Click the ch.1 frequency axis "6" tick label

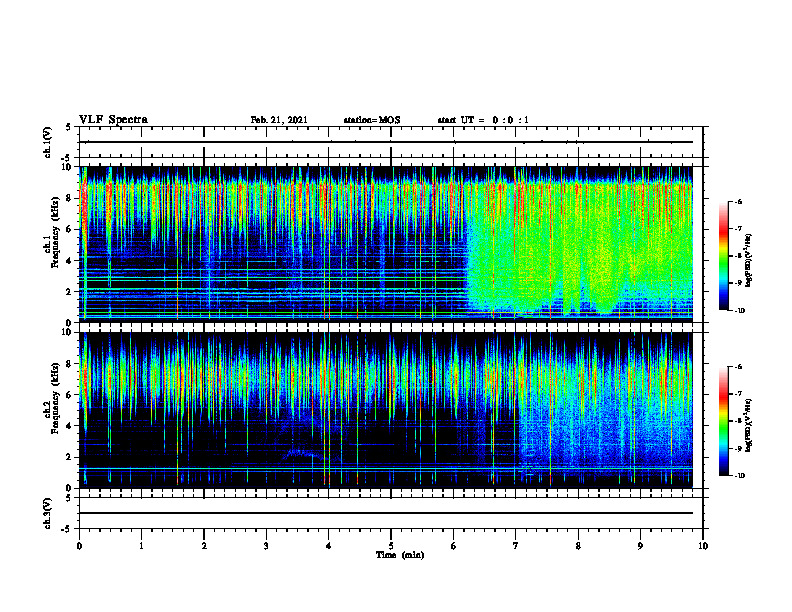[68, 229]
